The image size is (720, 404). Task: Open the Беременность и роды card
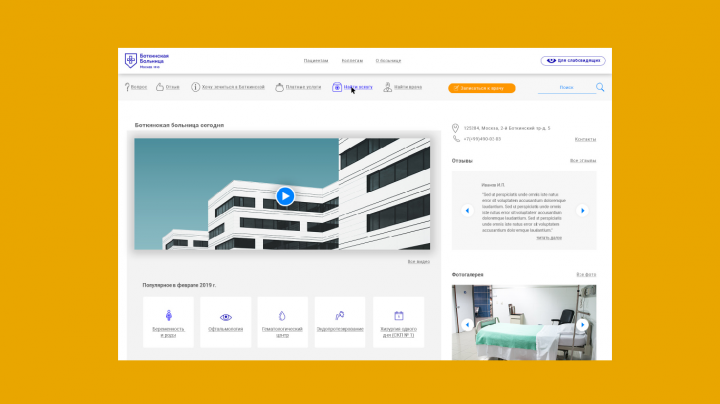(169, 322)
